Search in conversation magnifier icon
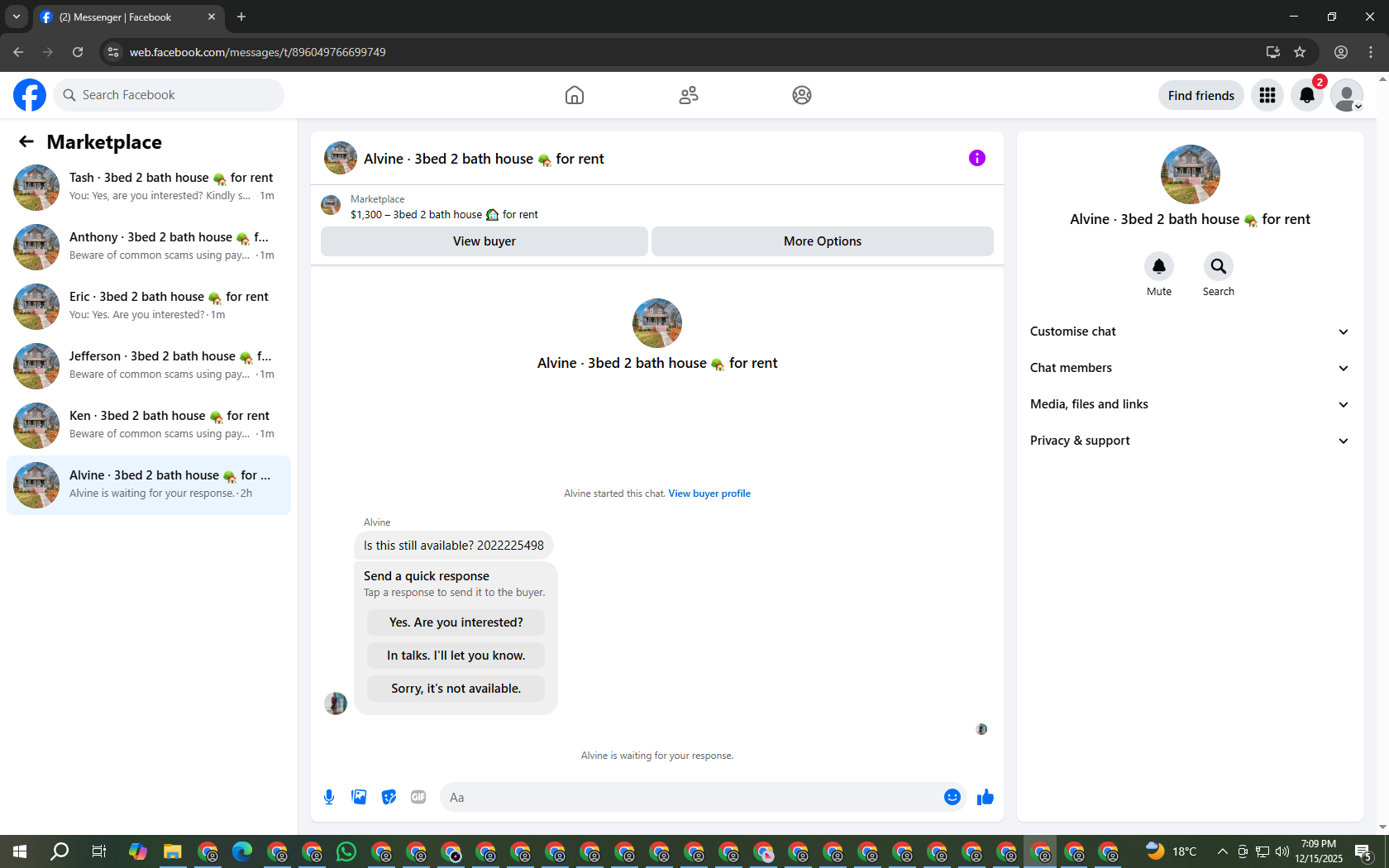This screenshot has width=1389, height=868. 1219,266
